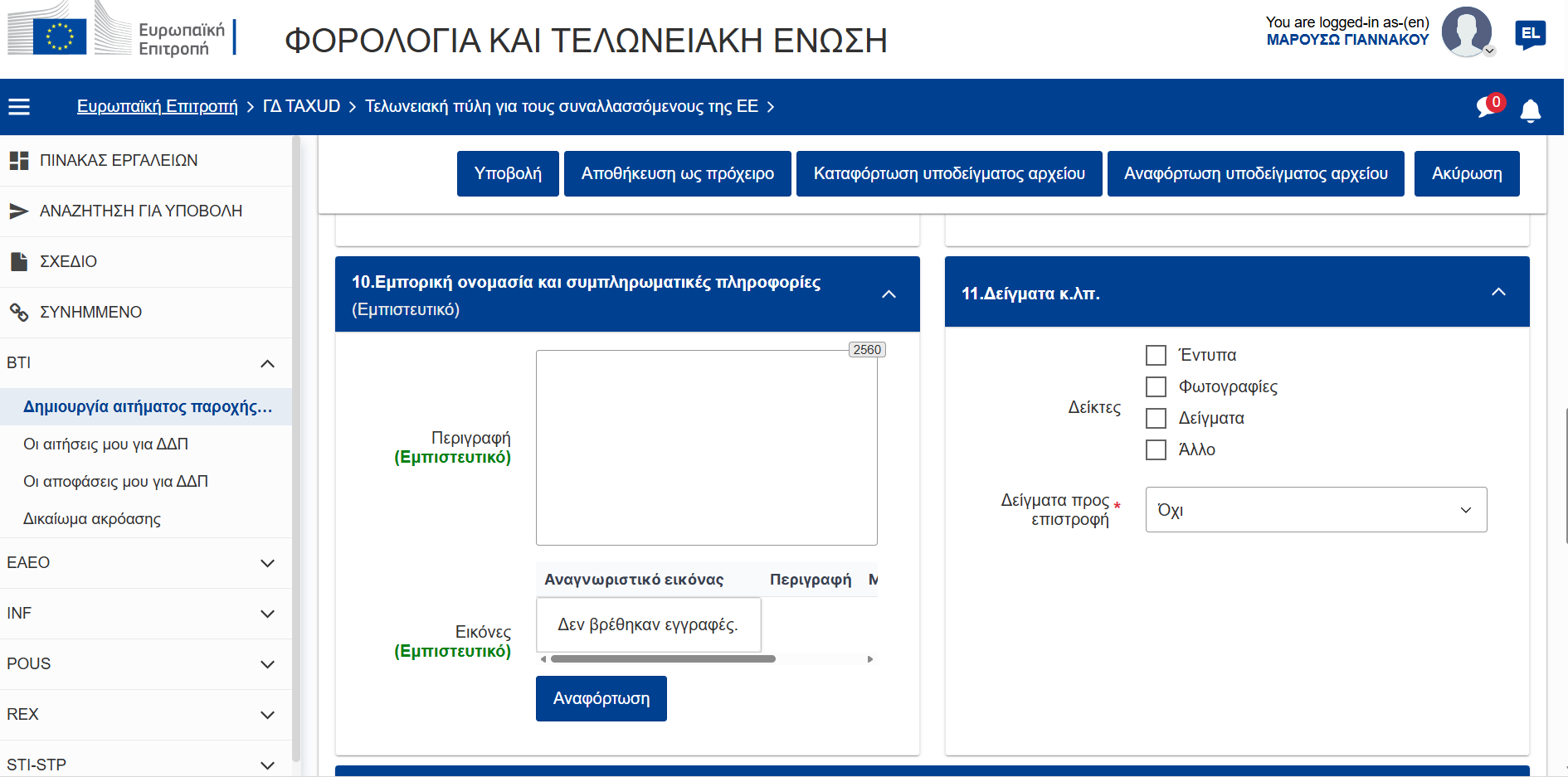Click into the Περιγραφή text area
Image resolution: width=1568 pixels, height=777 pixels.
point(706,448)
